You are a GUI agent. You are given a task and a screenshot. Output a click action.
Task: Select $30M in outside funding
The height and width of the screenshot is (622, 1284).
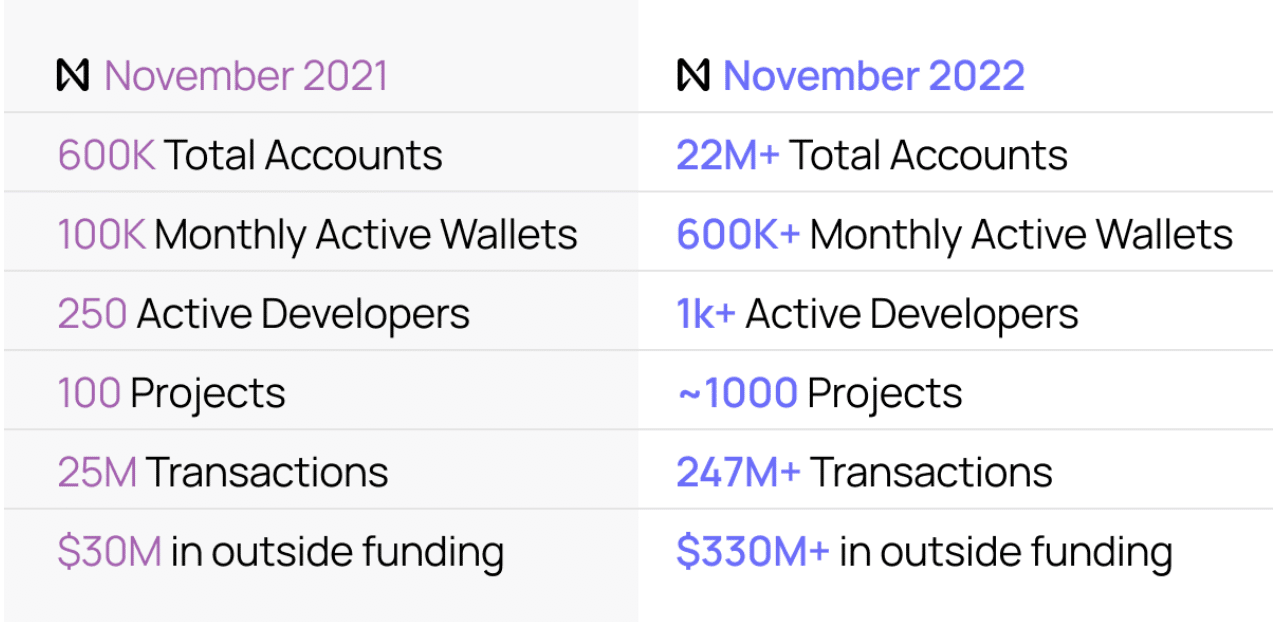coord(280,552)
